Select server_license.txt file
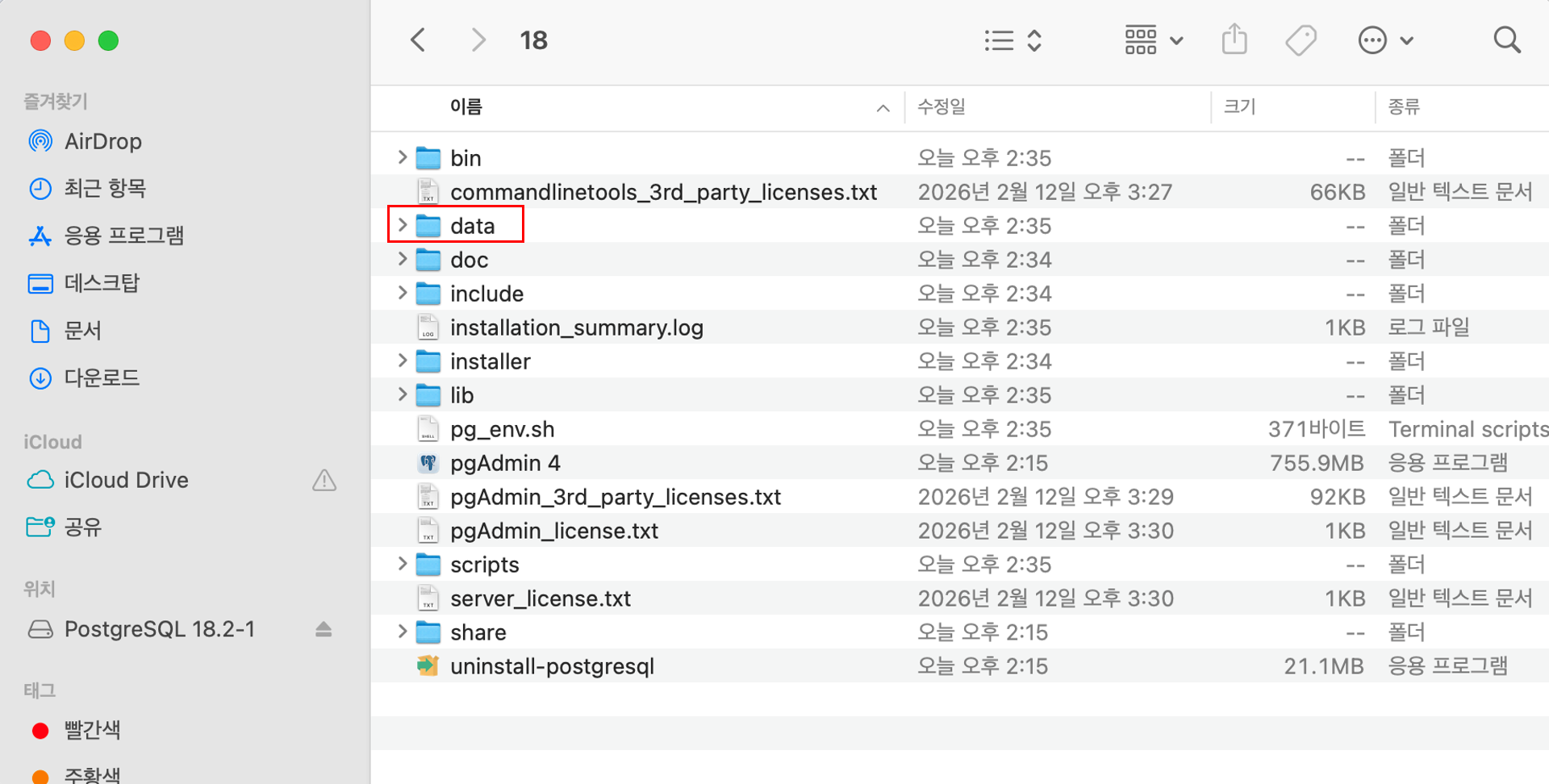This screenshot has height=784, width=1549. tap(541, 598)
